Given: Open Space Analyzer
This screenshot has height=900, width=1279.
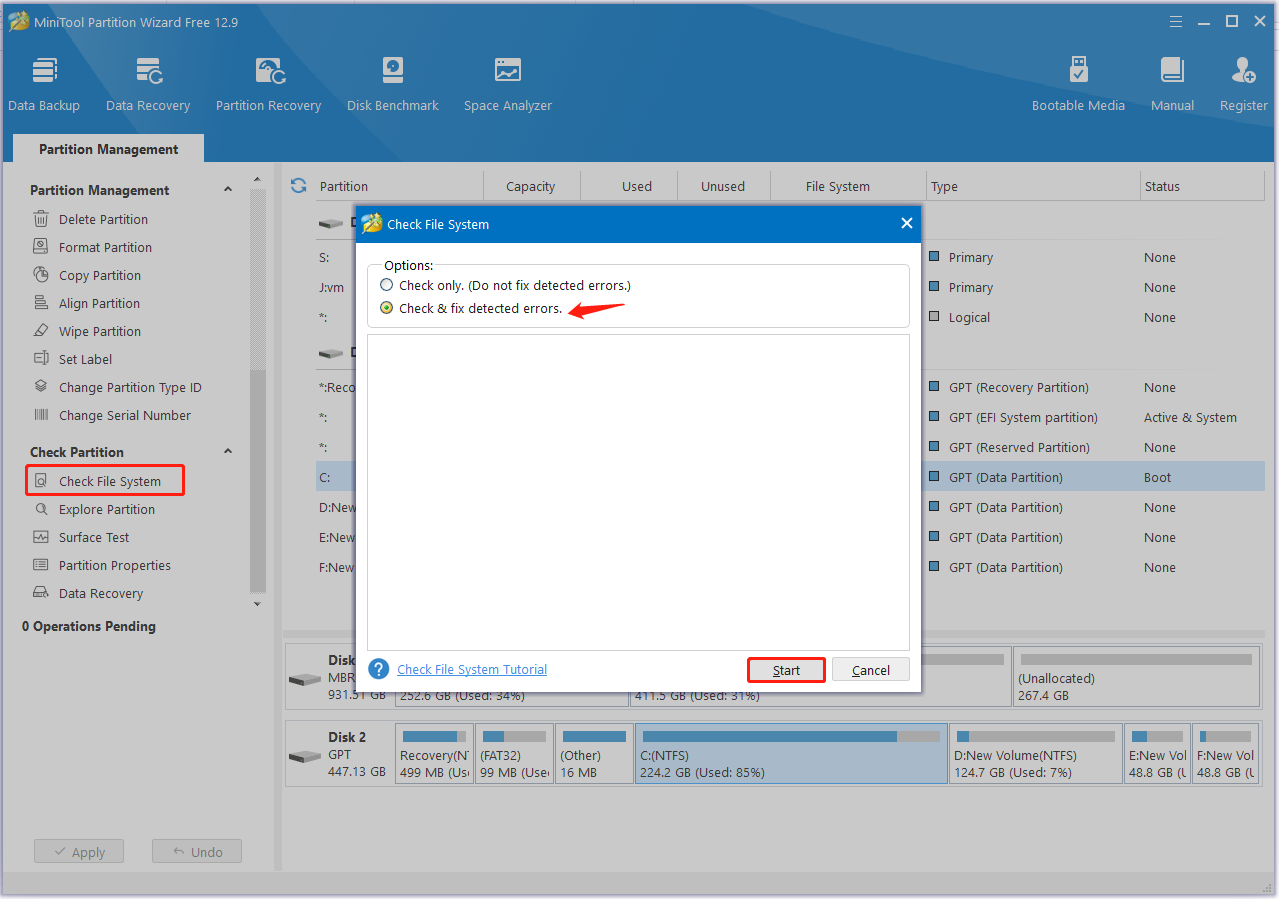Looking at the screenshot, I should [x=508, y=85].
